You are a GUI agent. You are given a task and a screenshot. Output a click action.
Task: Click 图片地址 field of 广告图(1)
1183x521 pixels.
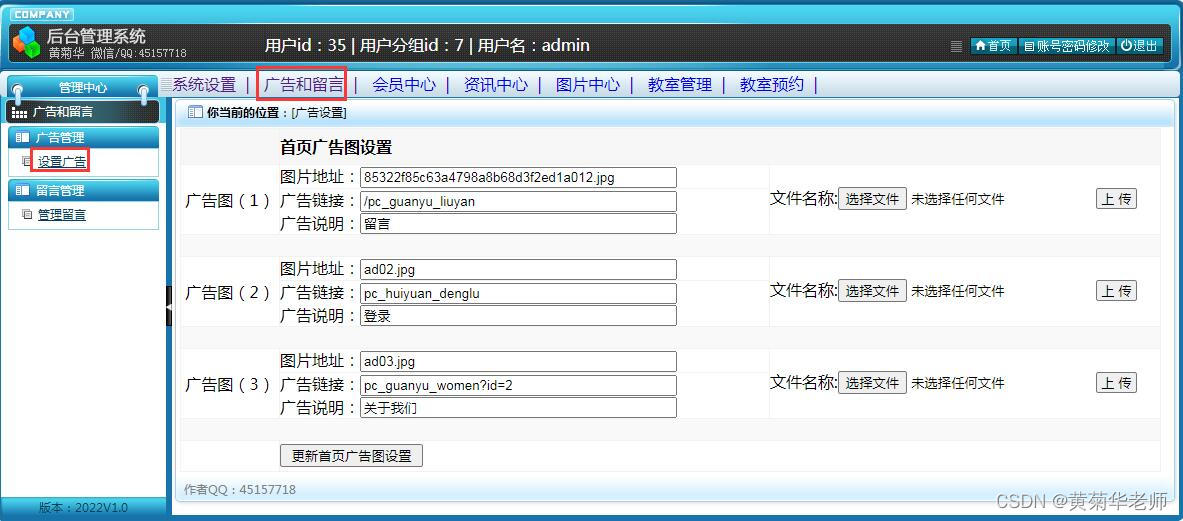(x=518, y=178)
